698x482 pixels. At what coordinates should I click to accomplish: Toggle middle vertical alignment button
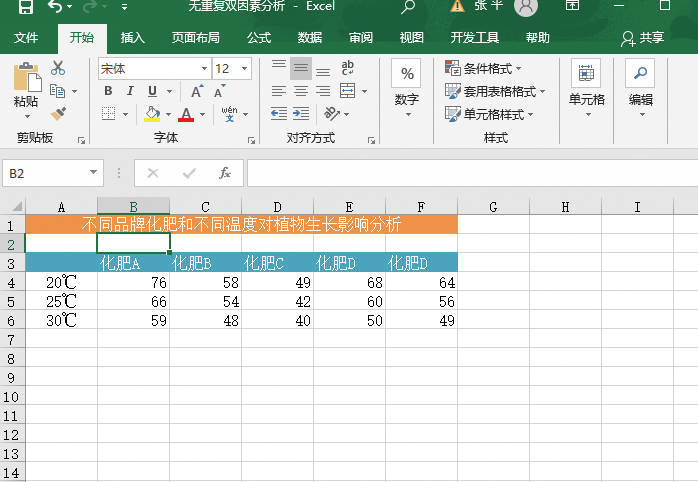(300, 68)
